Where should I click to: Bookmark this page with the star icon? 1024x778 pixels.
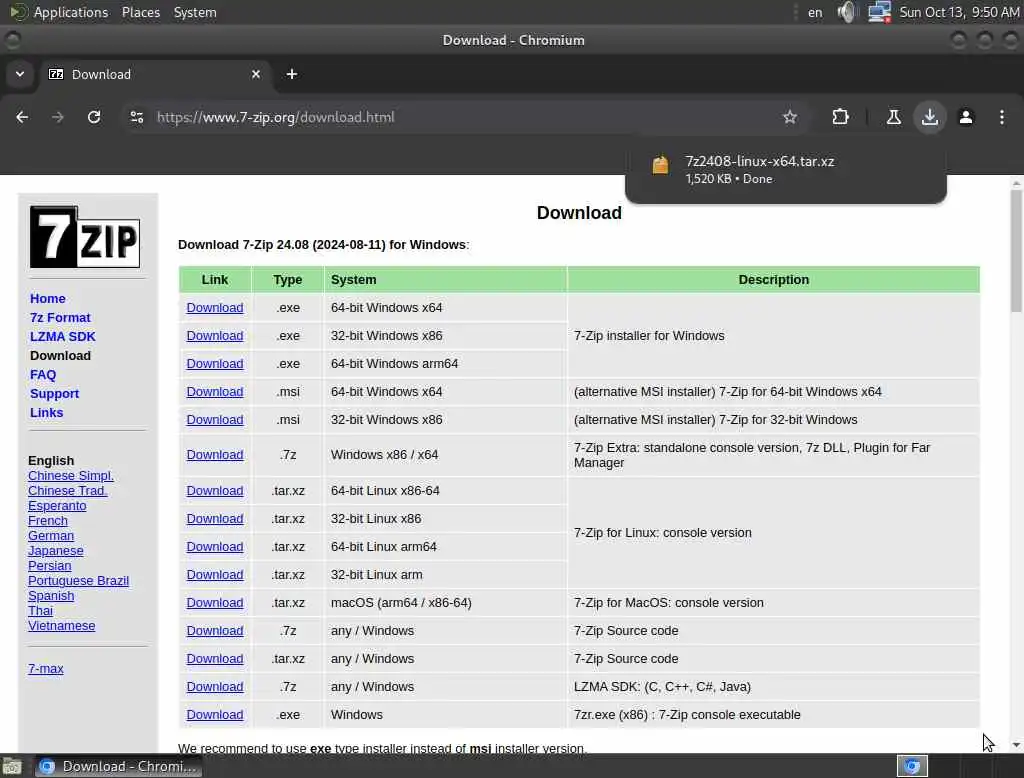[x=790, y=118]
